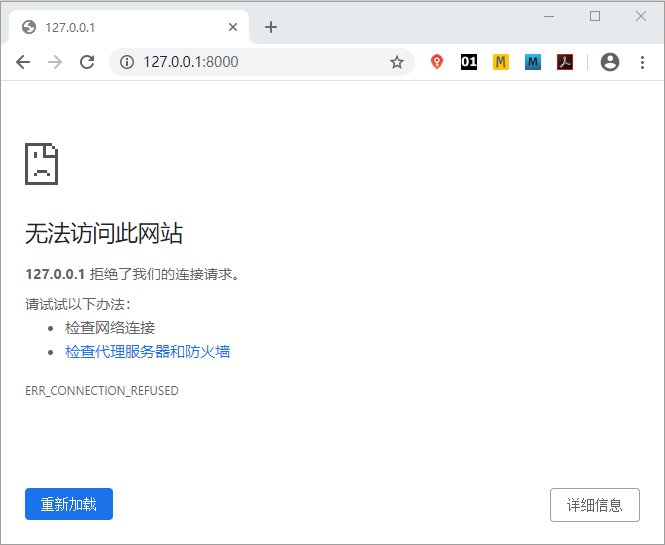Reload the page with the toolbar refresh icon
Viewport: 665px width, 545px height.
87,62
